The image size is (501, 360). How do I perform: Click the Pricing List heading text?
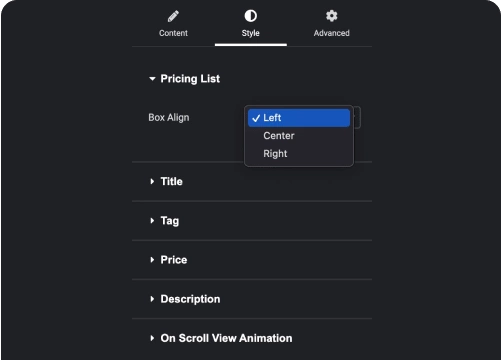tap(190, 79)
